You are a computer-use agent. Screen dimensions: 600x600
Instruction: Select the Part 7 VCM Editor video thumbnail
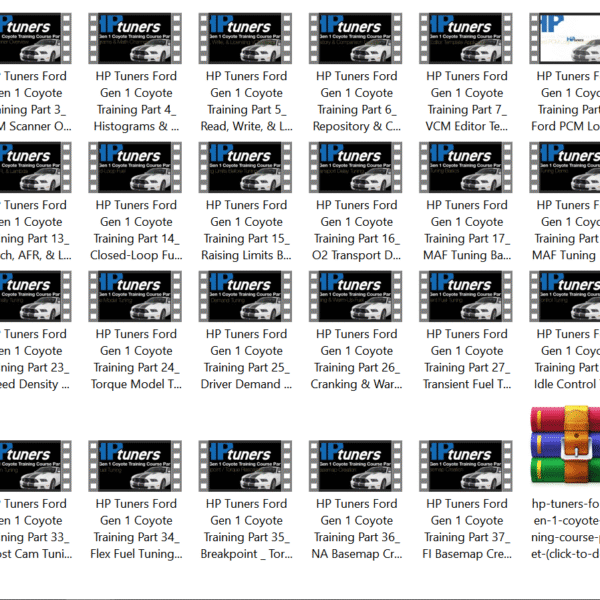[x=466, y=38]
